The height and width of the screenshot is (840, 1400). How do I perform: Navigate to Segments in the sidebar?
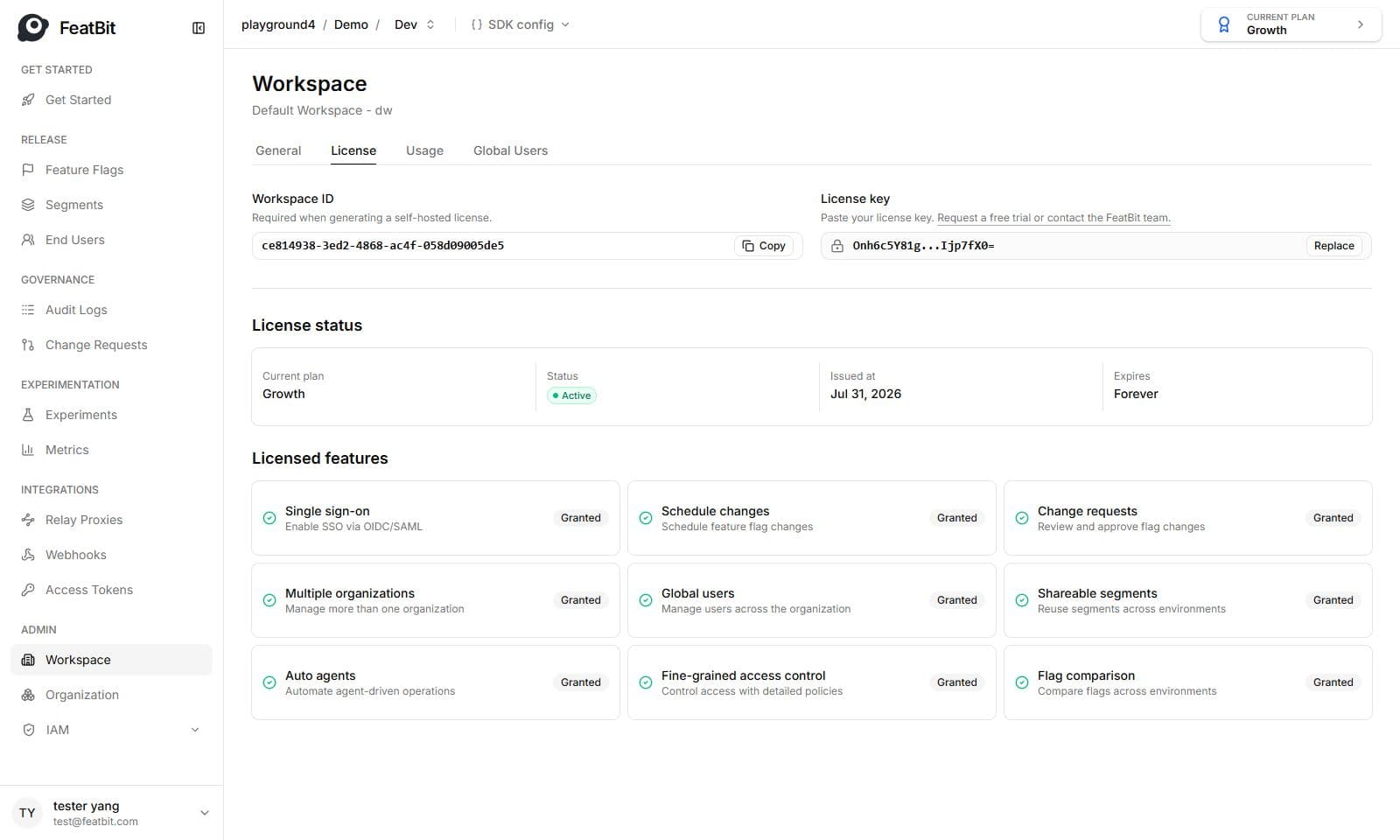click(x=111, y=205)
